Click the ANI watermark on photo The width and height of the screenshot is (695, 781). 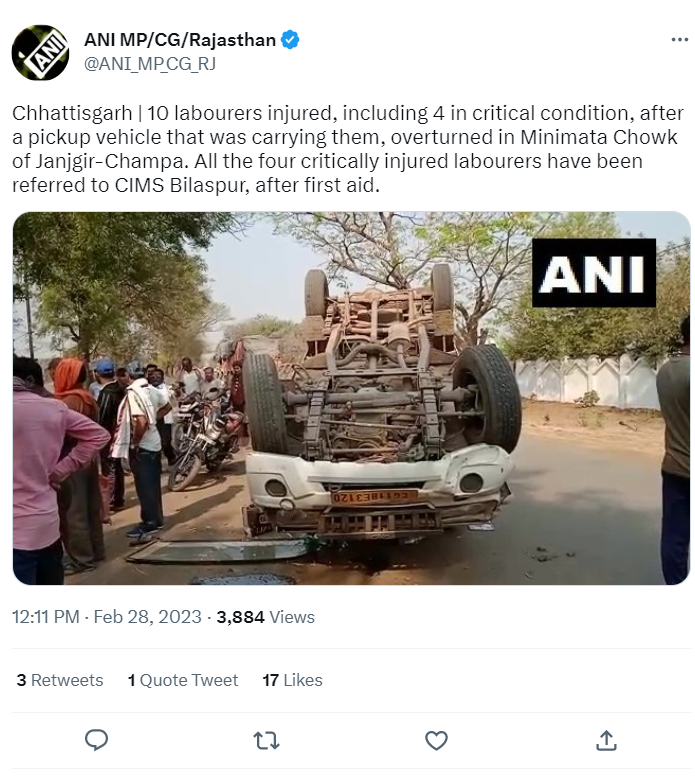pos(594,273)
